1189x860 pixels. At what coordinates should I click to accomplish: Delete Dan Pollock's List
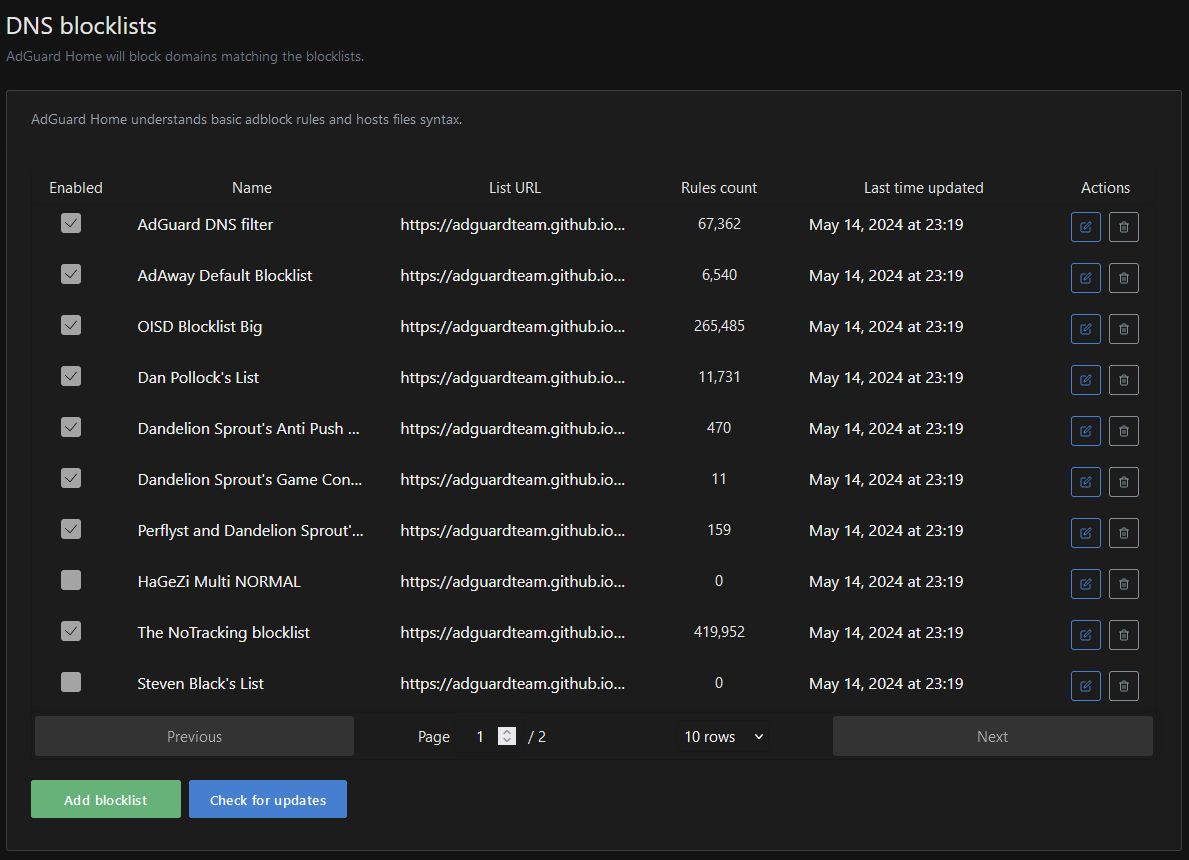pos(1124,380)
